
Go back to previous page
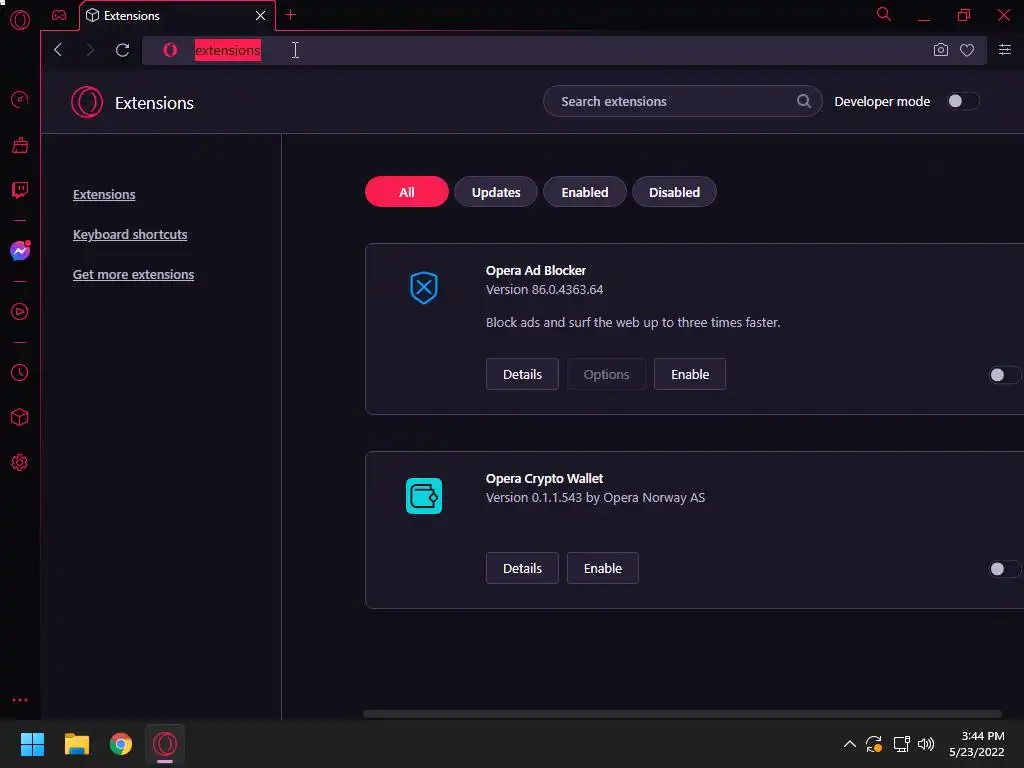point(58,50)
